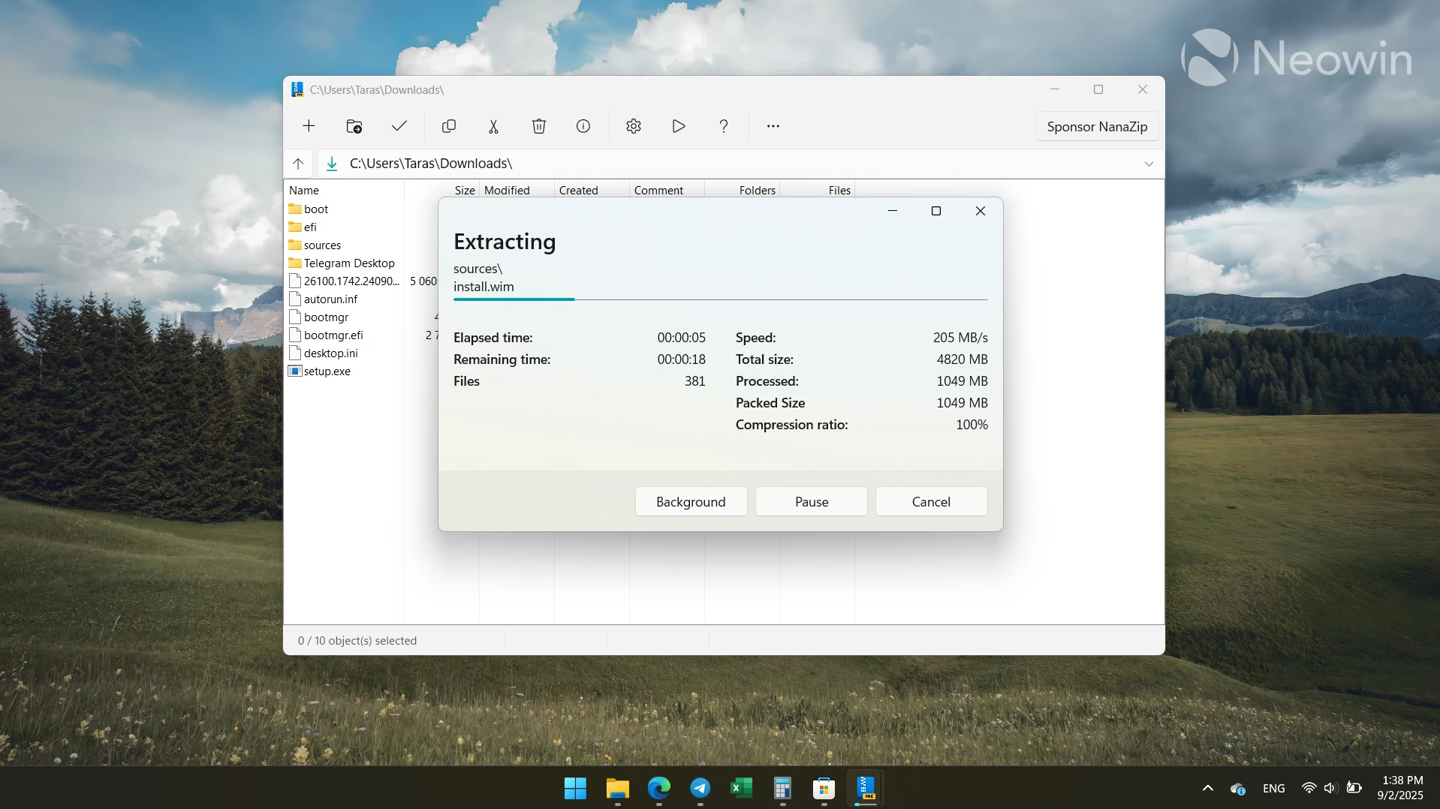Open the Settings gear icon
Image resolution: width=1440 pixels, height=809 pixels.
(633, 126)
